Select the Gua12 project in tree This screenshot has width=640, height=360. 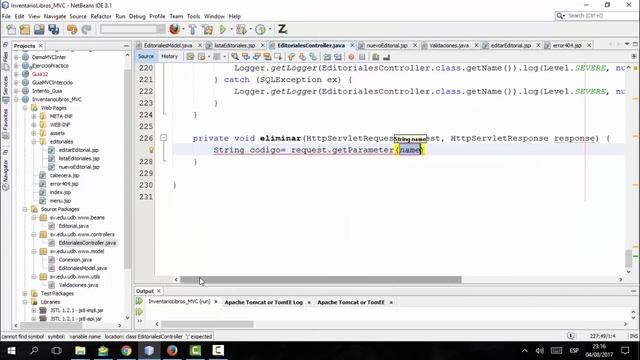40,74
